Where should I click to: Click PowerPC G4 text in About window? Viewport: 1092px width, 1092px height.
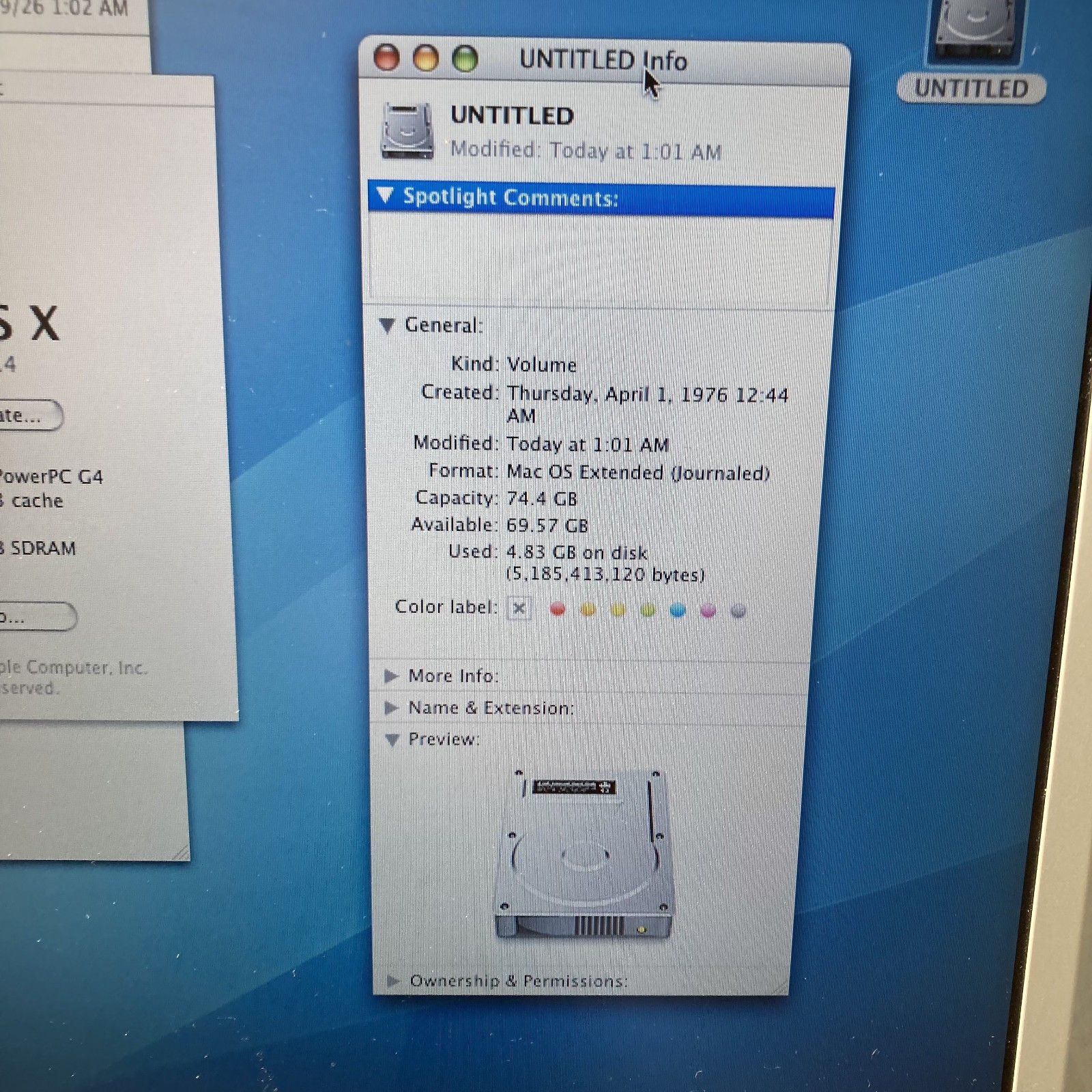pyautogui.click(x=52, y=476)
